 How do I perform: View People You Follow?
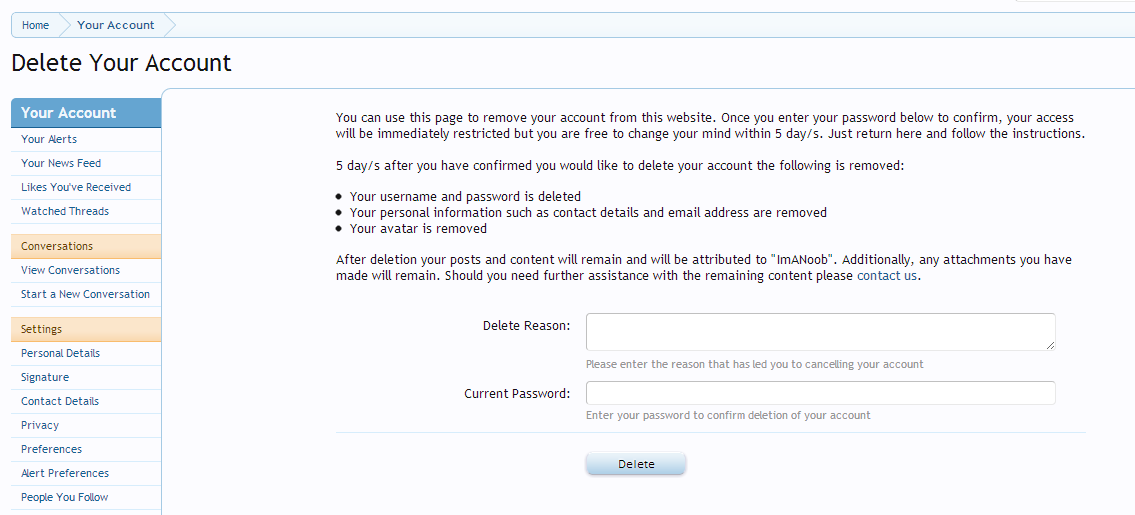[x=65, y=497]
